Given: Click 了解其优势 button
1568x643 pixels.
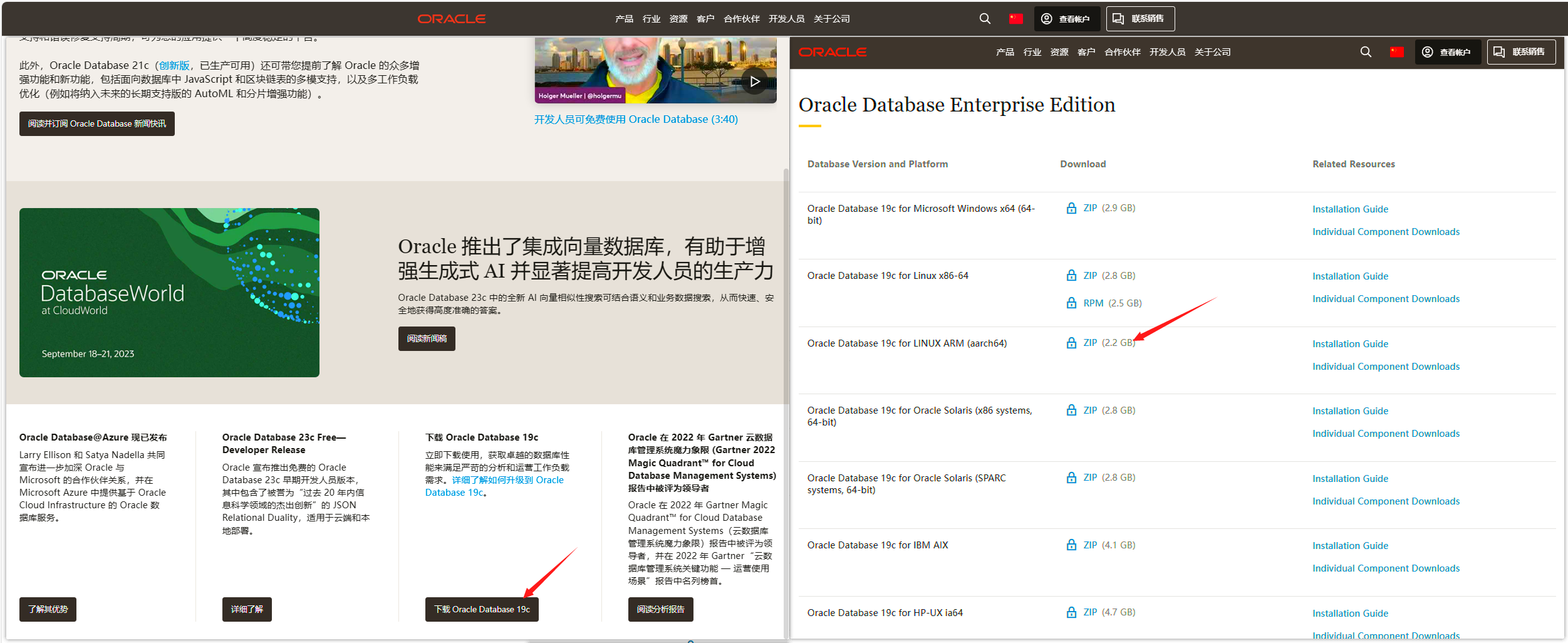Looking at the screenshot, I should [x=48, y=609].
